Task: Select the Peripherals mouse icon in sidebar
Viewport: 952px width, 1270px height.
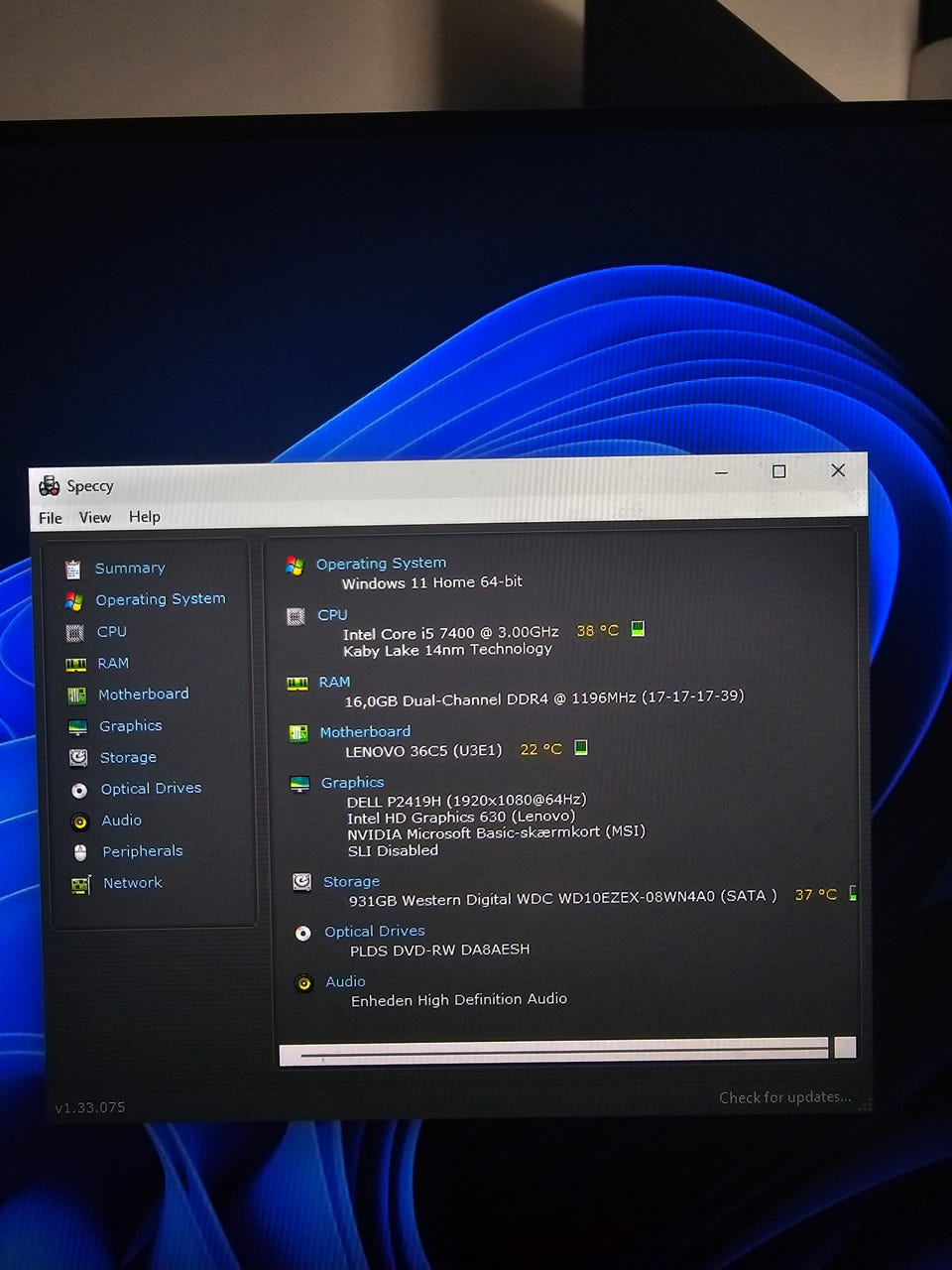Action: click(81, 852)
